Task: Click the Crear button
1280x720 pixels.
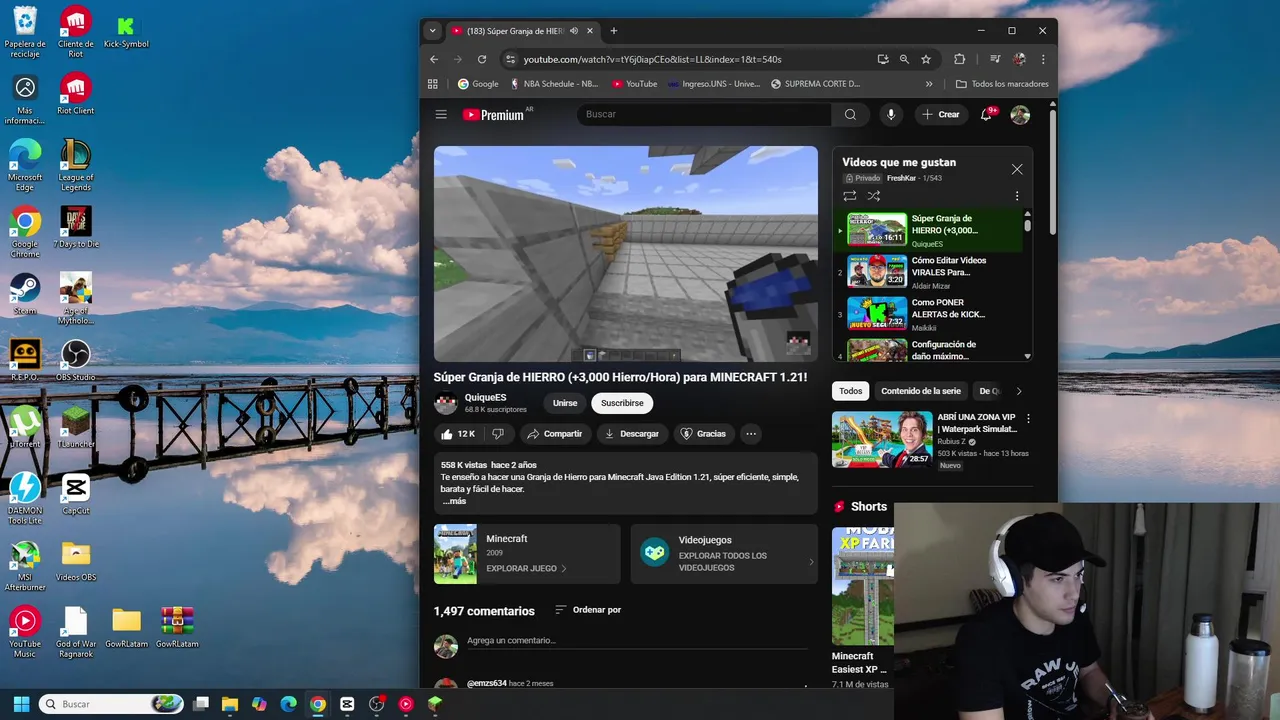Action: 941,114
